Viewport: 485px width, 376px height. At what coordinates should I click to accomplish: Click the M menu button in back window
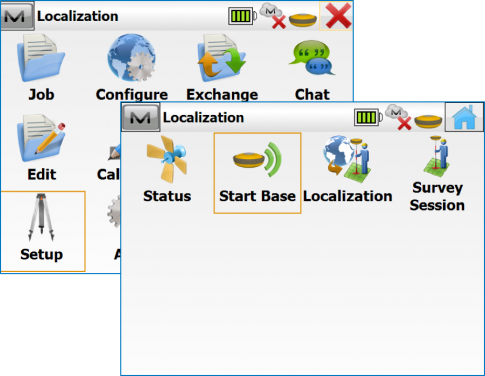17,16
